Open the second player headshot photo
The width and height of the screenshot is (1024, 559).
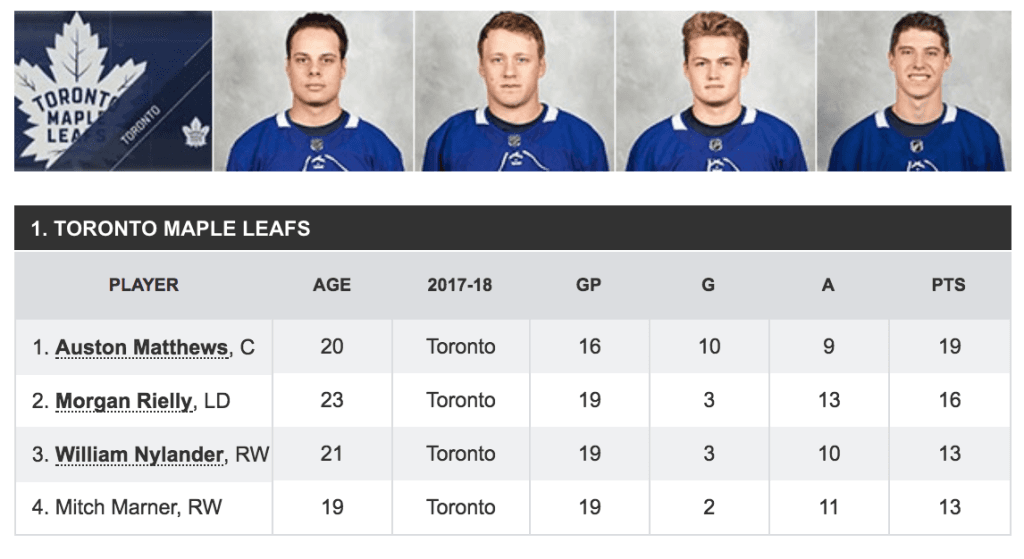(x=515, y=91)
